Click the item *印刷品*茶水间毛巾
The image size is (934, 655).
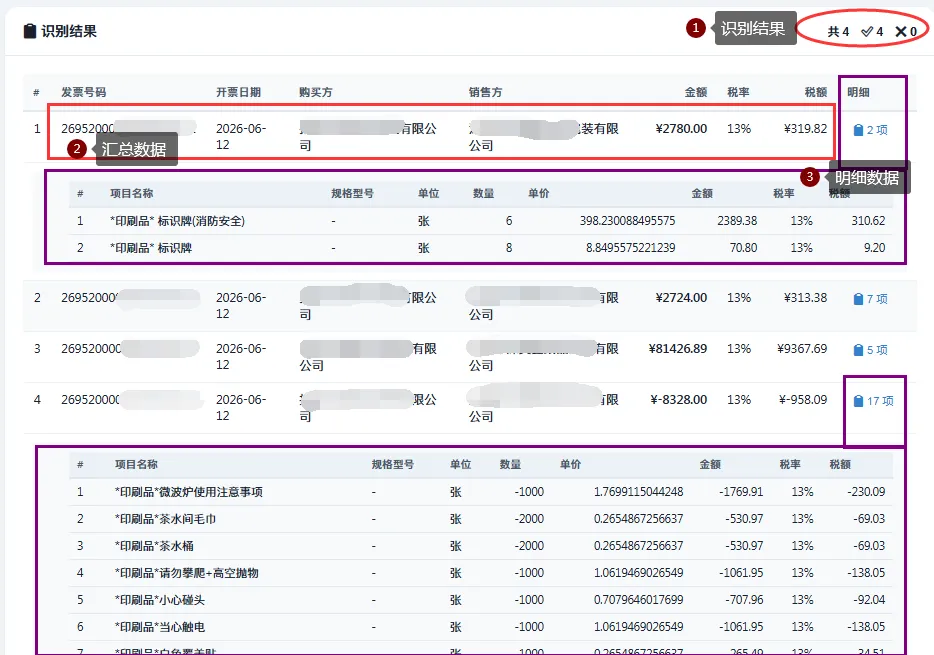tap(165, 519)
